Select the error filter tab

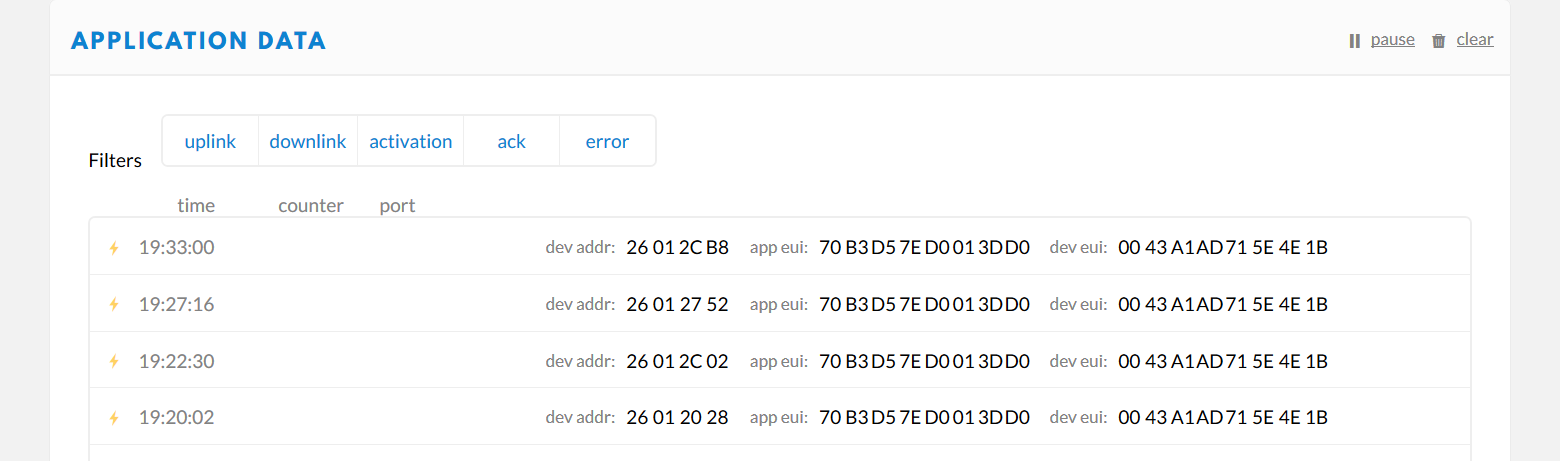[x=607, y=141]
